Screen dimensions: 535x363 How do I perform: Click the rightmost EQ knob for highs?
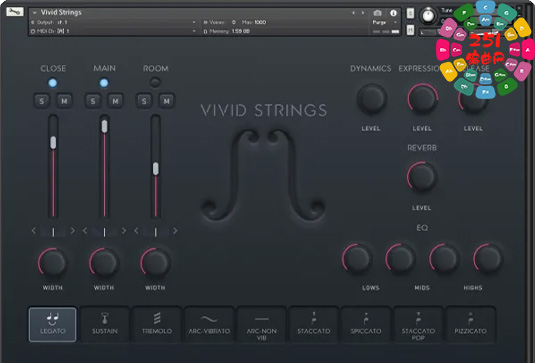point(488,259)
